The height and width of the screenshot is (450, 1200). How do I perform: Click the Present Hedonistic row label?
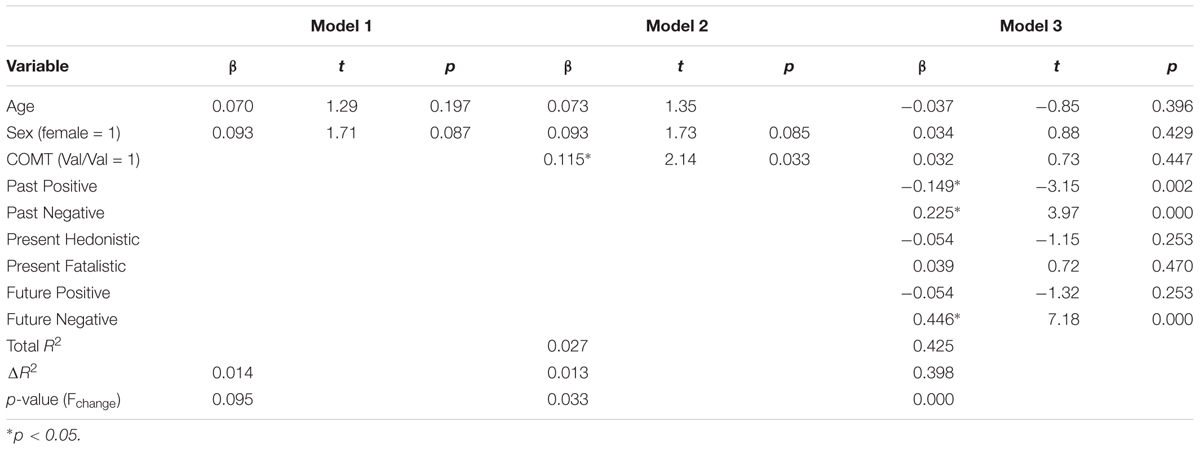click(60, 239)
